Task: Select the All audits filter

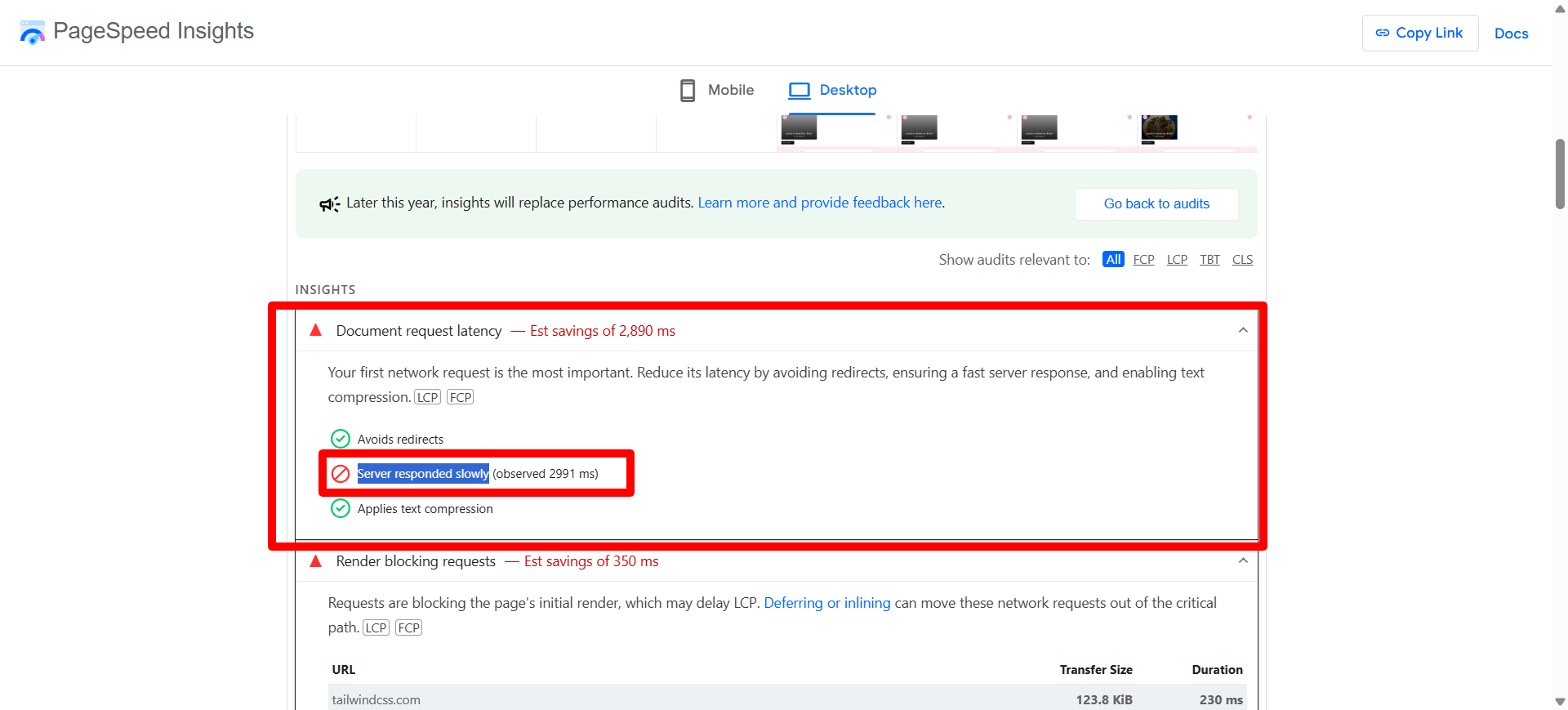Action: [1113, 260]
